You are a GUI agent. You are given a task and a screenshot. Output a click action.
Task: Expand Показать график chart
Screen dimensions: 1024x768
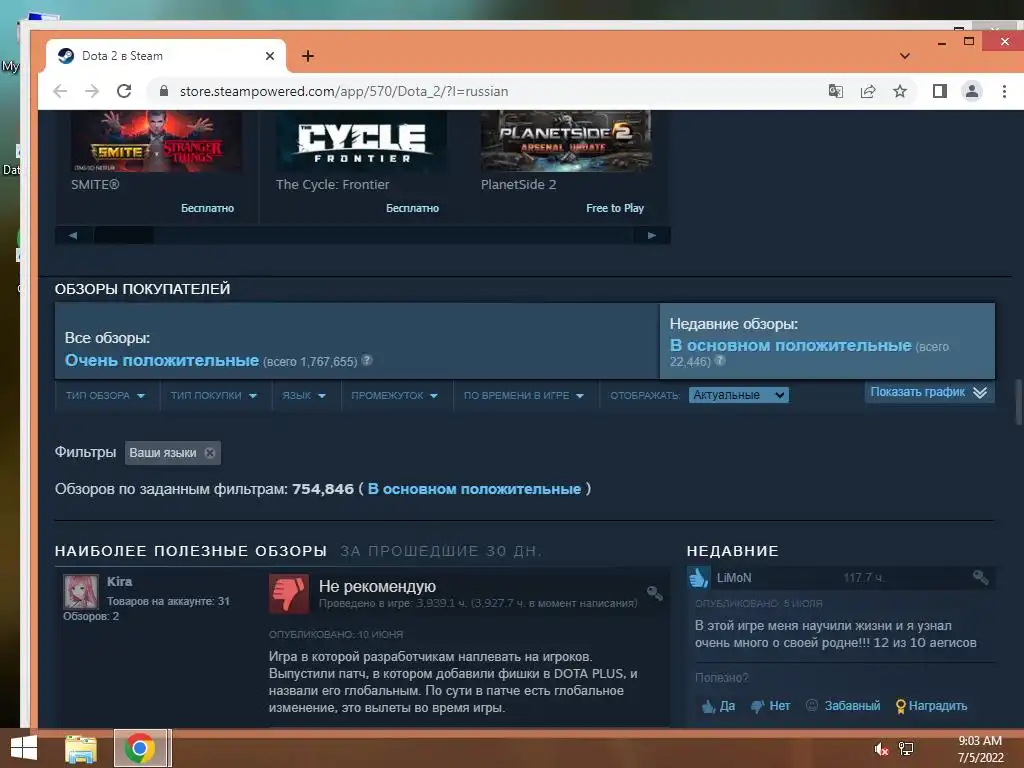(x=929, y=392)
